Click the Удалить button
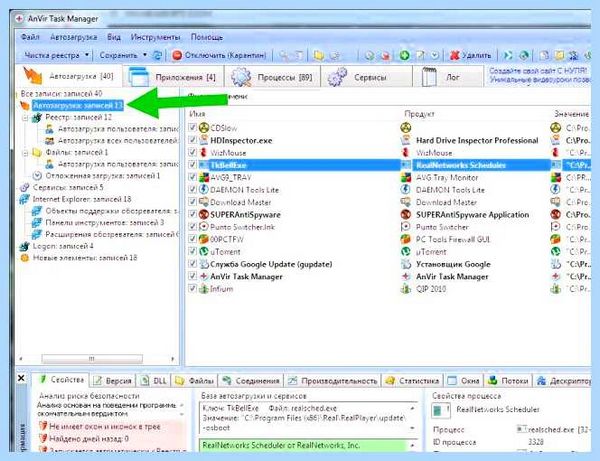The width and height of the screenshot is (600, 461). [x=471, y=55]
